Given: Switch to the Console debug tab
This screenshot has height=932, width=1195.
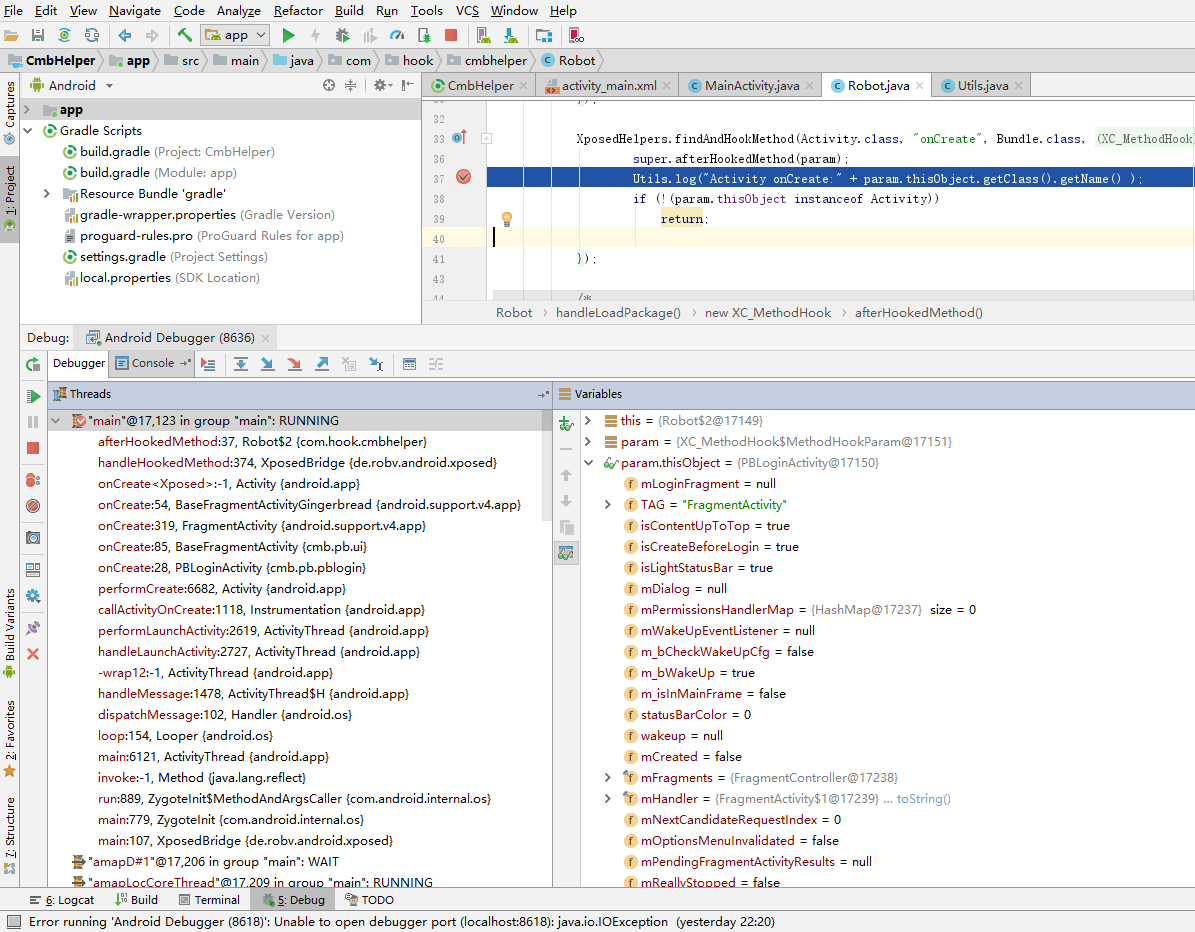Looking at the screenshot, I should (152, 364).
